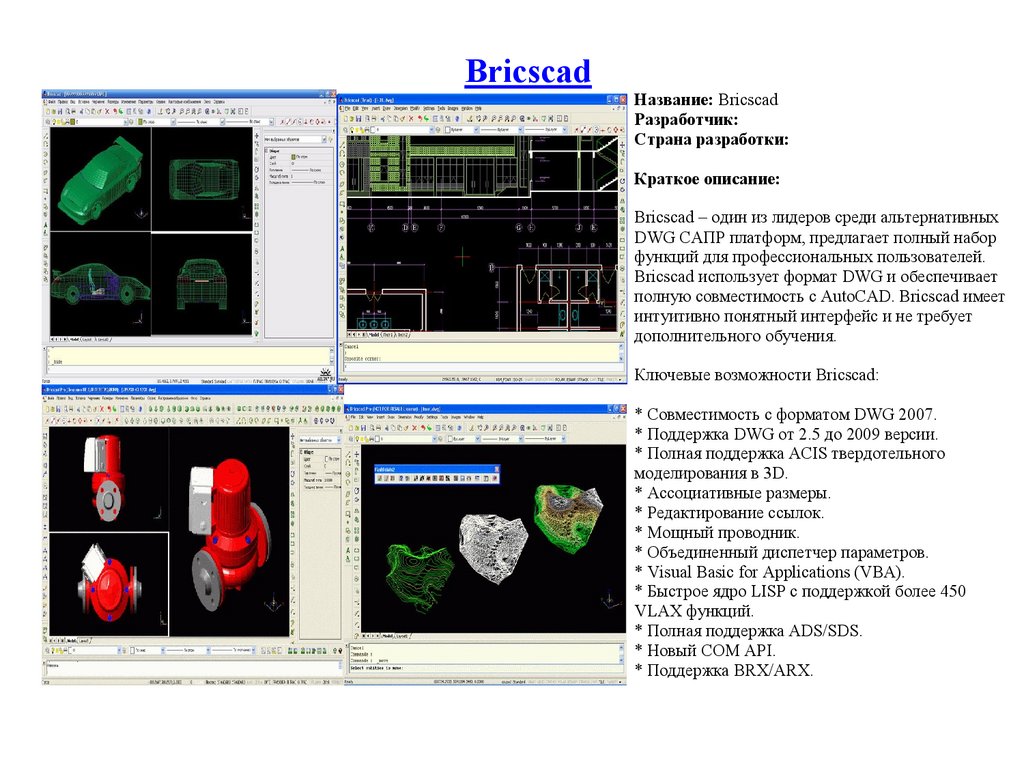Click the solid green car viewport
The image size is (1024, 768).
click(101, 179)
